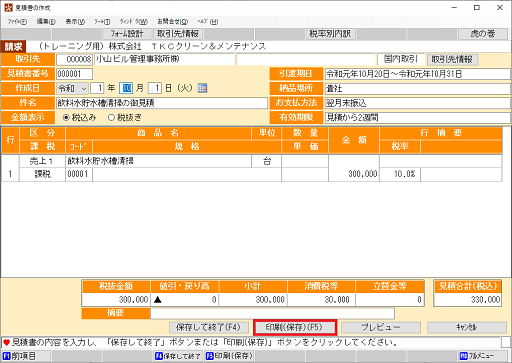Maximize the 見積書の作成 window
The image size is (512, 363).
[x=477, y=8]
